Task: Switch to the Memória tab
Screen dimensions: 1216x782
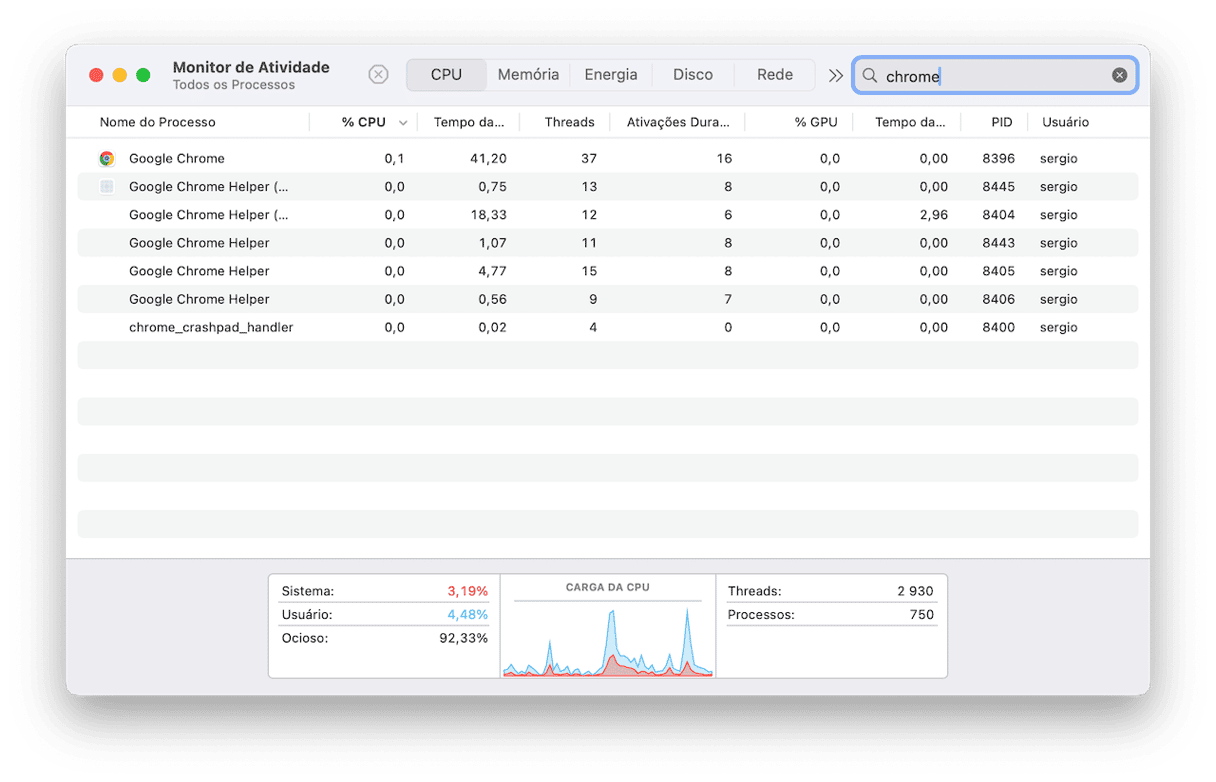Action: 528,75
